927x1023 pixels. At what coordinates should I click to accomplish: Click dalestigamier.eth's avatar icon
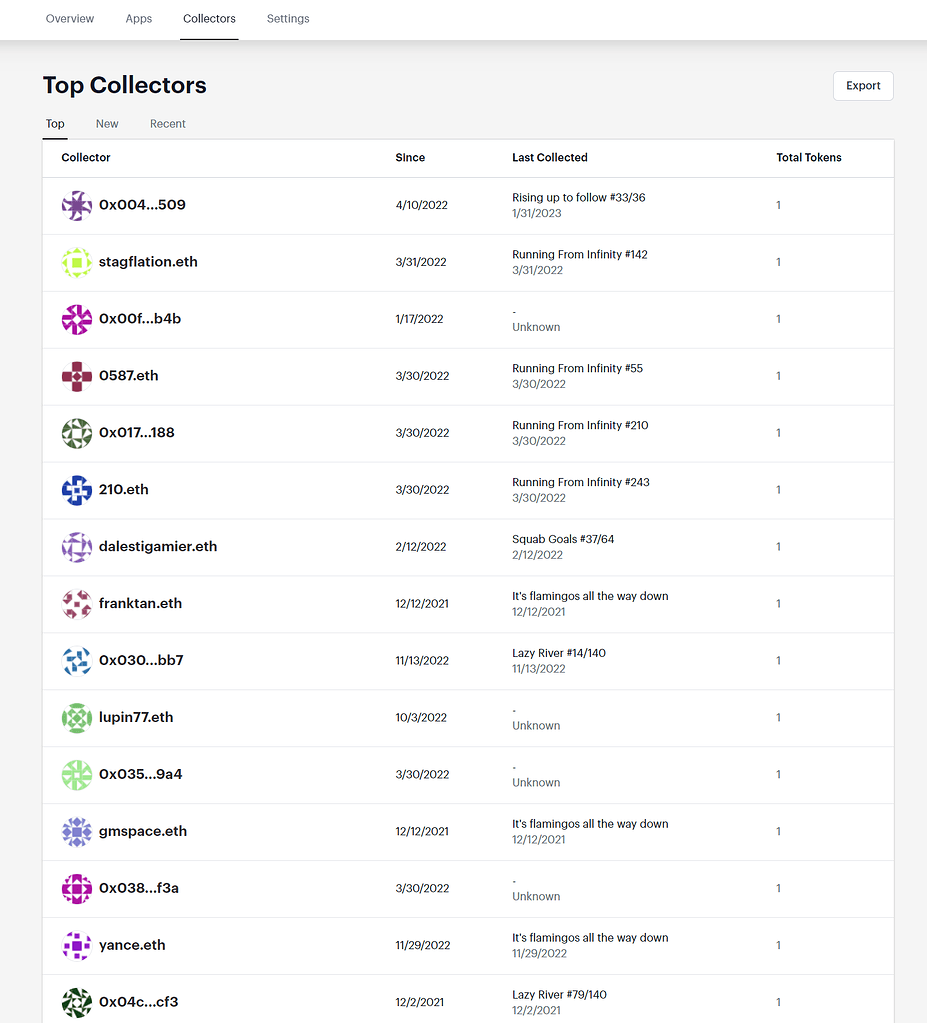tap(76, 547)
